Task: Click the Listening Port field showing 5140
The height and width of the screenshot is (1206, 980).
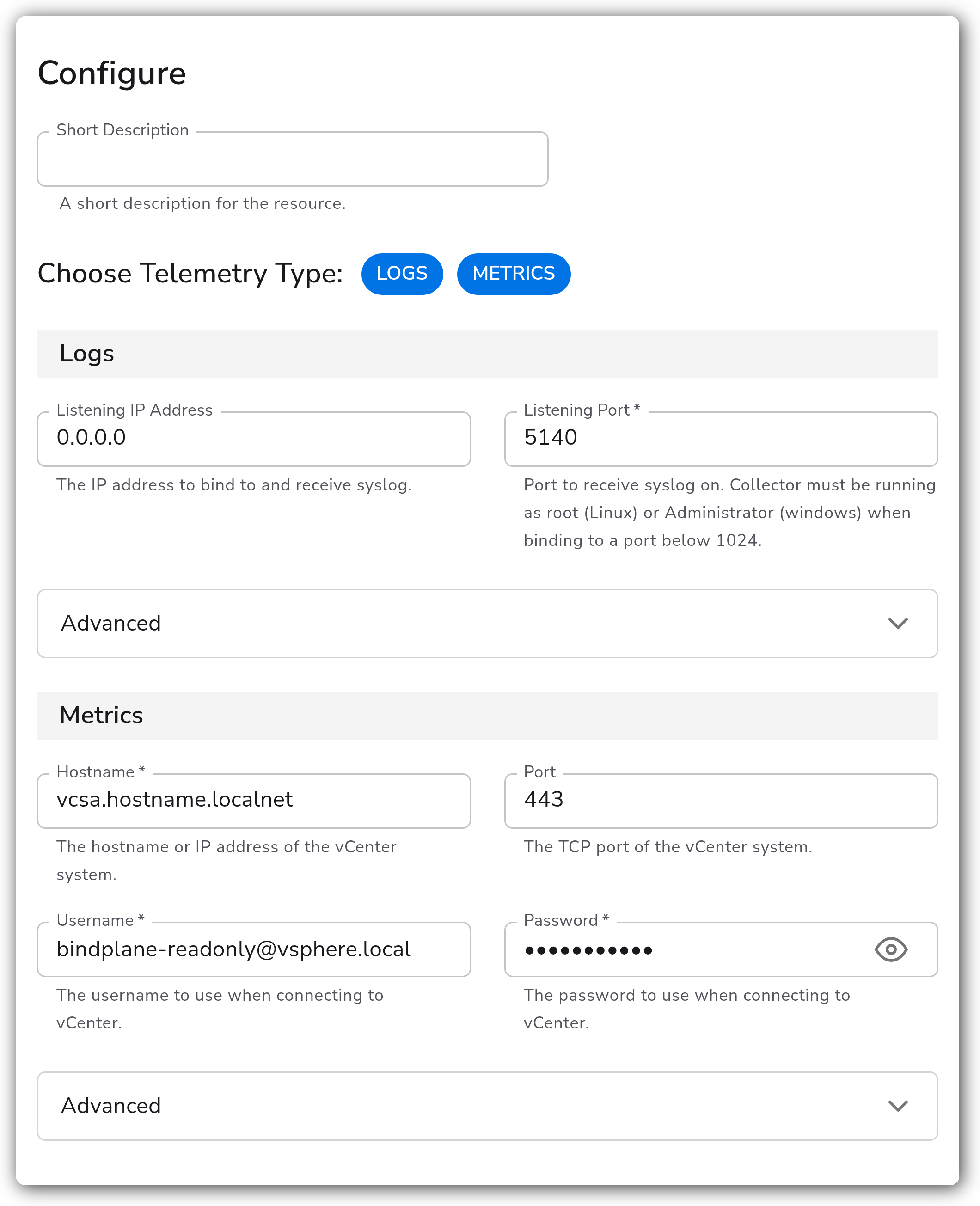Action: tap(721, 439)
